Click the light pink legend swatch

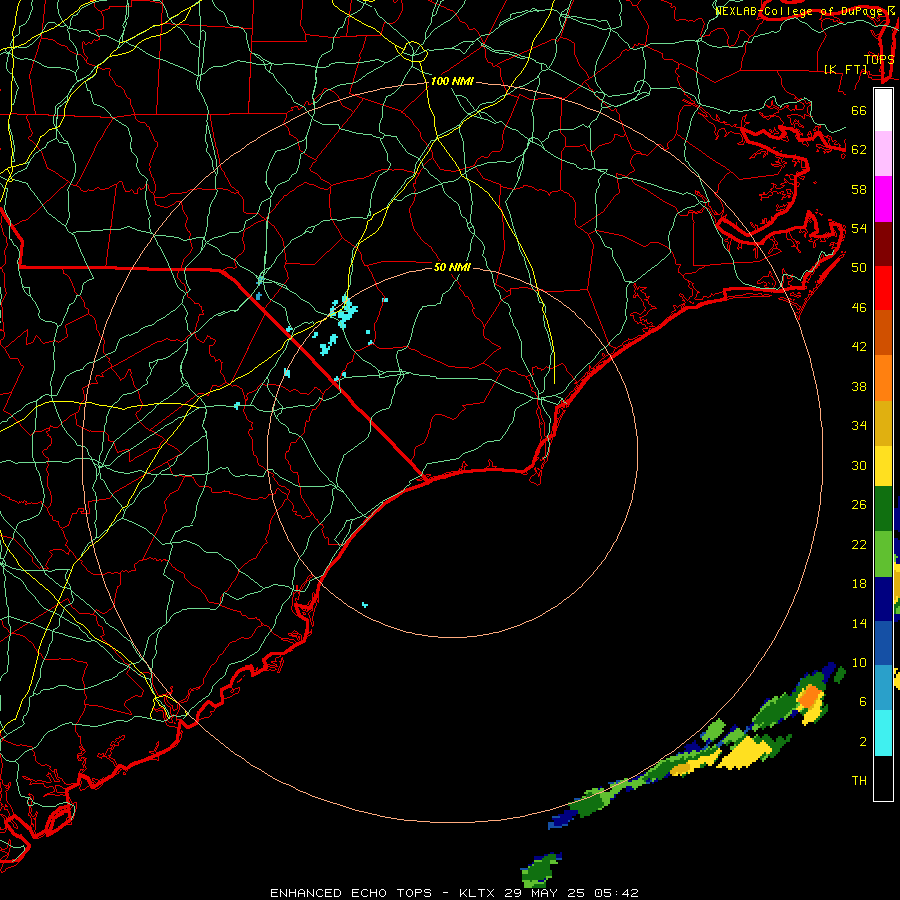click(883, 153)
